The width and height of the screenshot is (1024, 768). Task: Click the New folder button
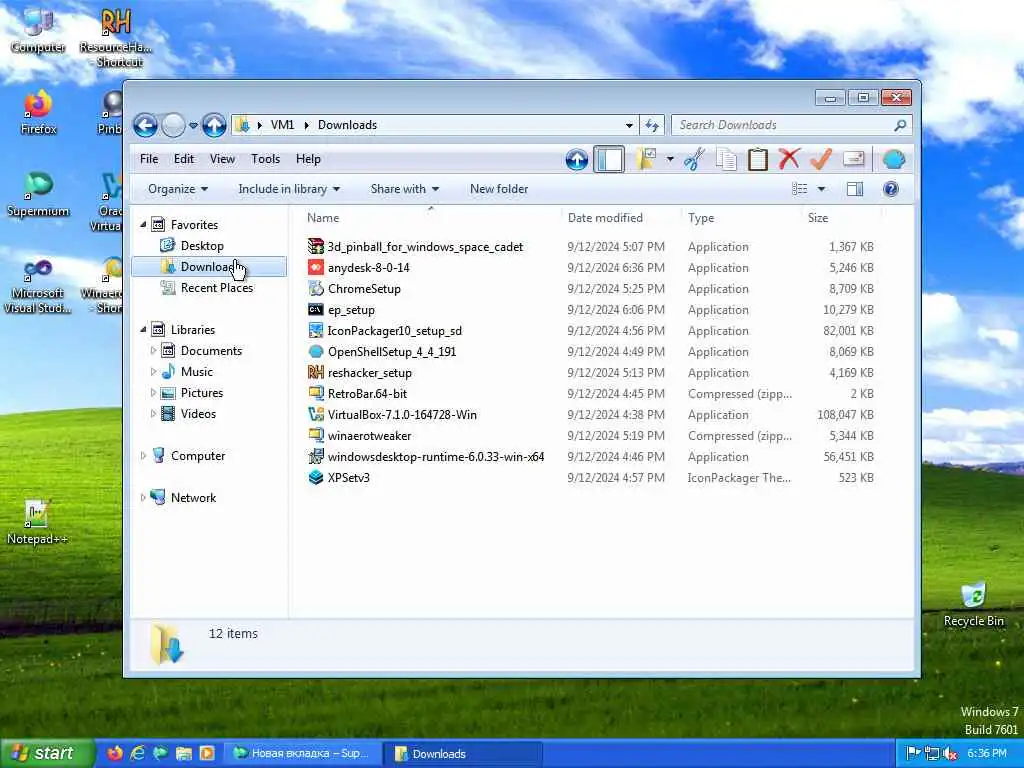[499, 189]
